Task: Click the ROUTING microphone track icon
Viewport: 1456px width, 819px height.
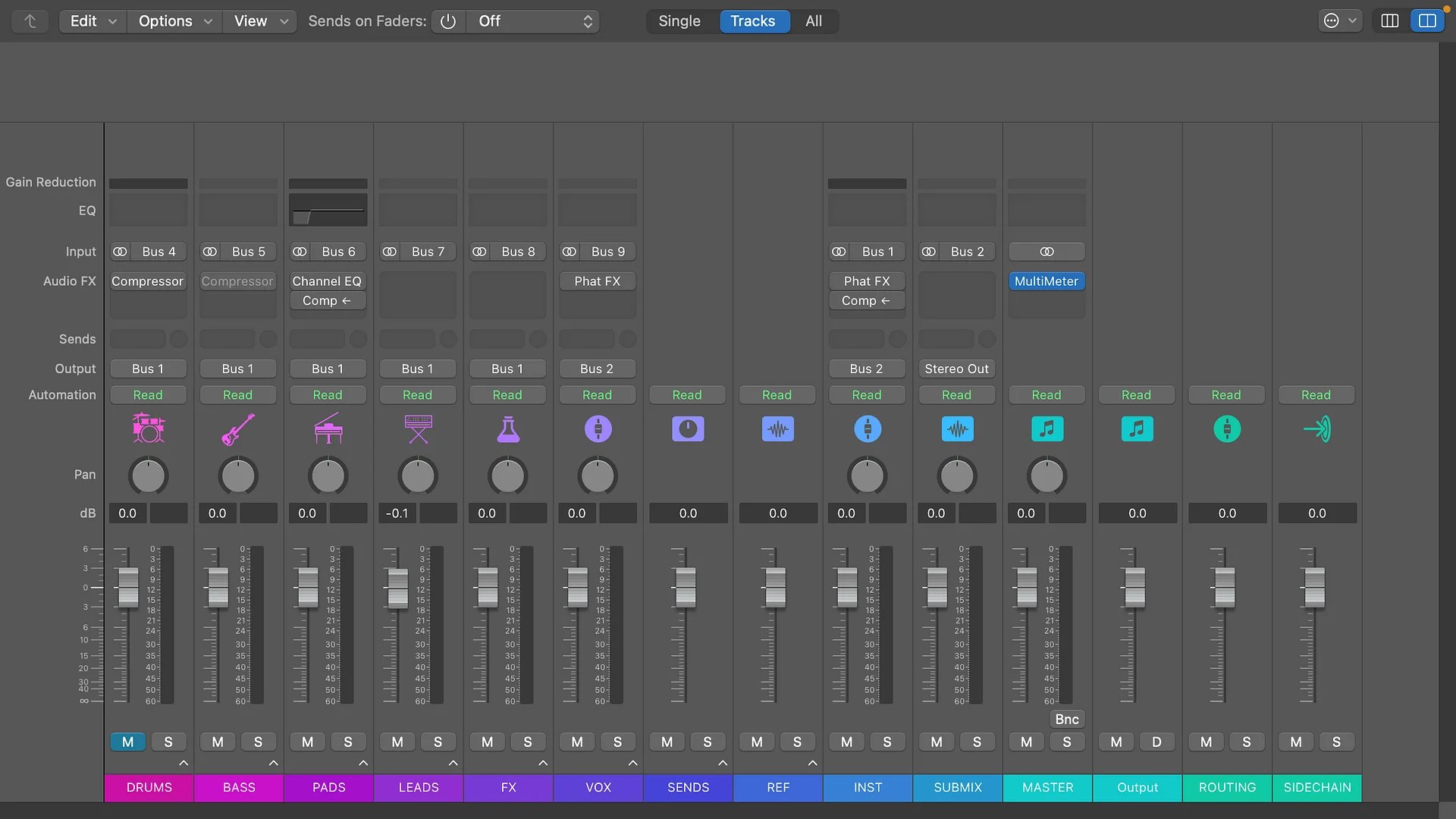Action: [x=1227, y=429]
